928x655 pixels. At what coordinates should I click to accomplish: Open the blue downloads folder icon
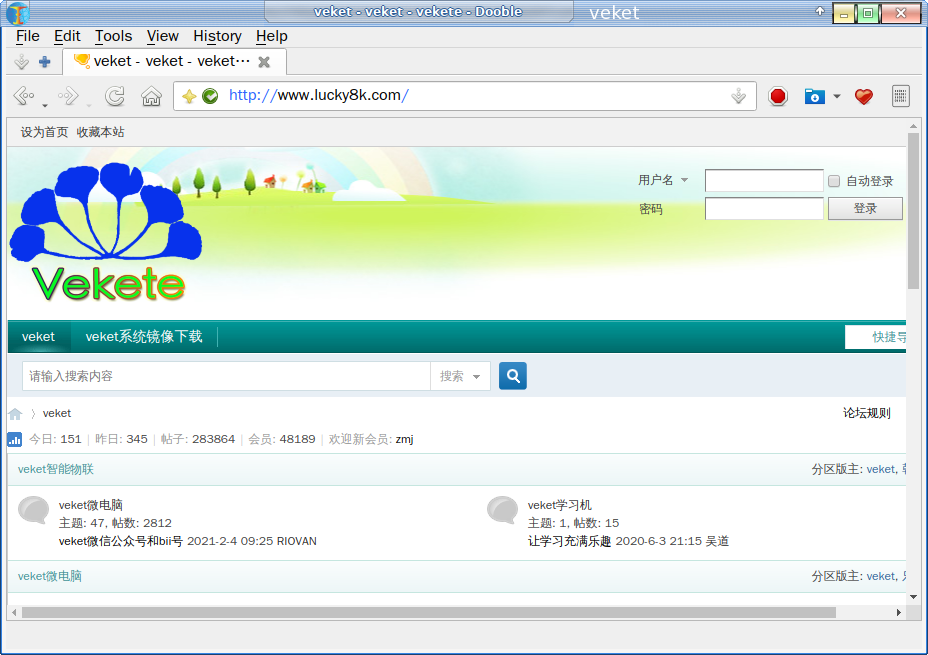814,96
